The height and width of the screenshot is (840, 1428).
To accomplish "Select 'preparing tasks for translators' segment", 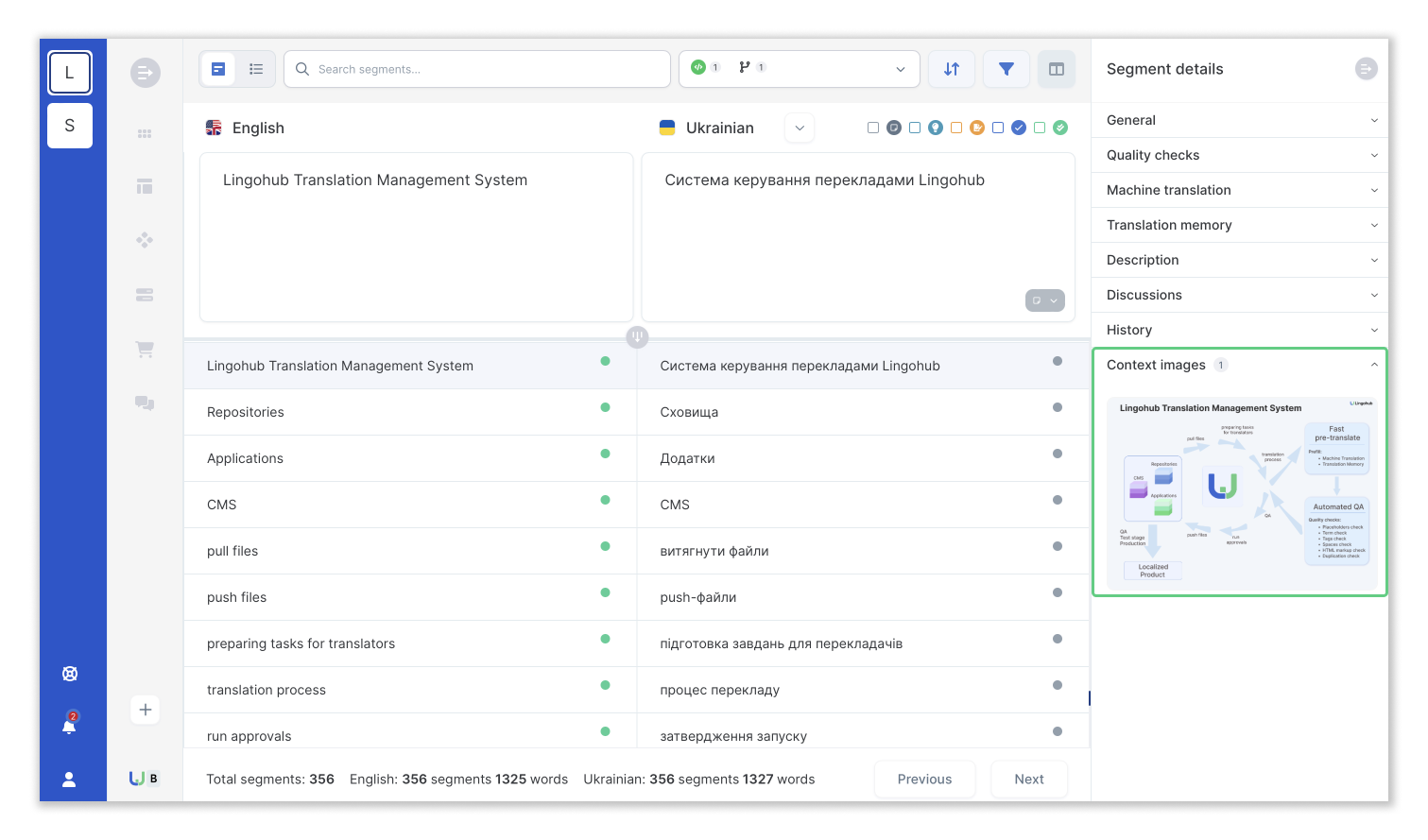I will [410, 643].
